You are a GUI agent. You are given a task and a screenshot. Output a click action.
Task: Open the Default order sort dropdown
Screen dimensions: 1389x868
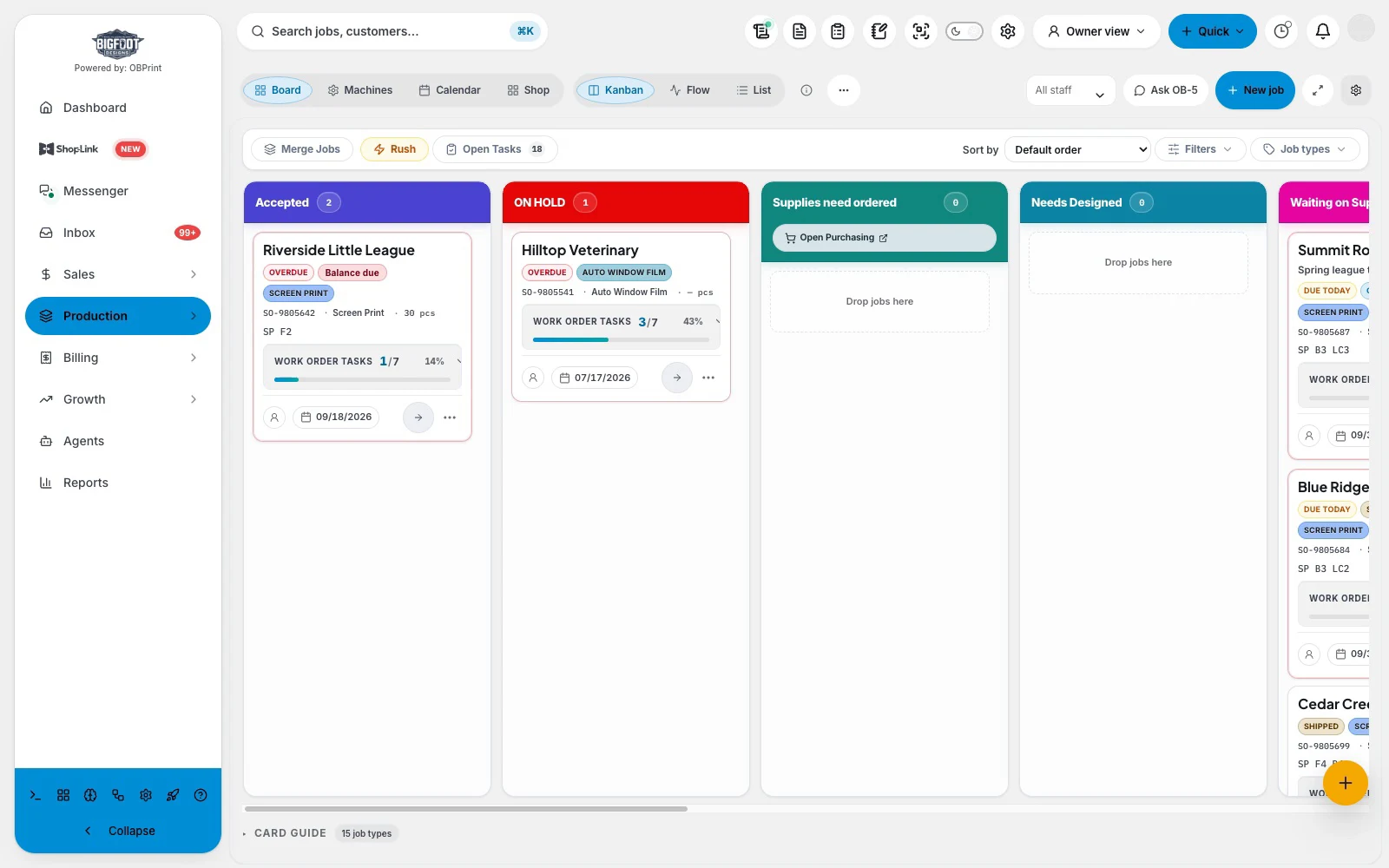click(1077, 149)
